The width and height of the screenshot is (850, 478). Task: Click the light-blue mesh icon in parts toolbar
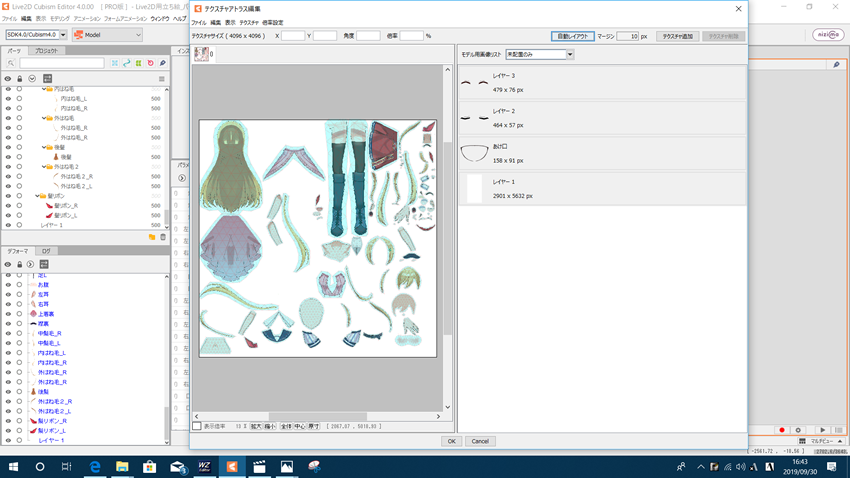(x=115, y=63)
